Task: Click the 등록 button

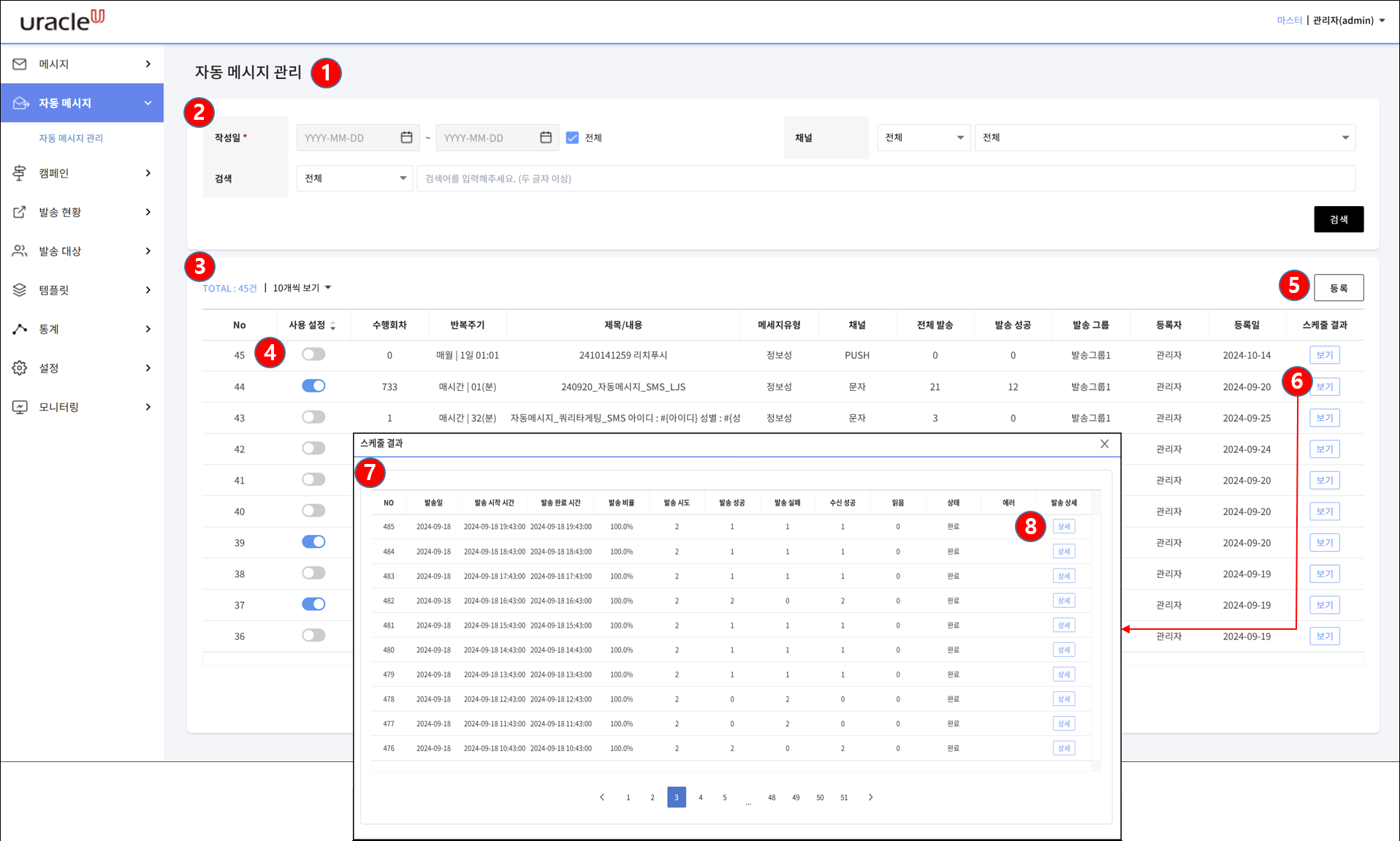Action: click(1339, 288)
